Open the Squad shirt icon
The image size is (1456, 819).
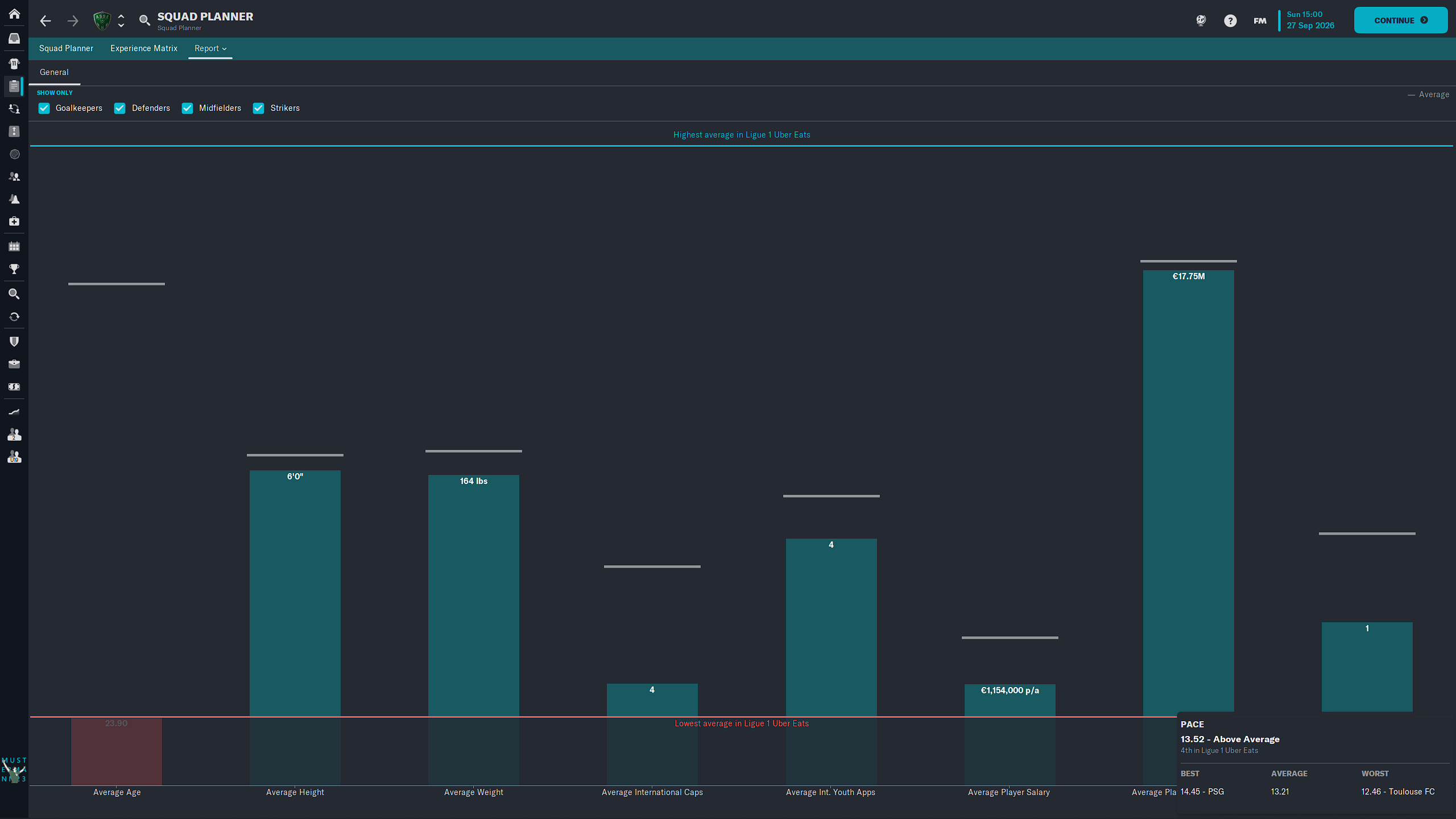14,64
